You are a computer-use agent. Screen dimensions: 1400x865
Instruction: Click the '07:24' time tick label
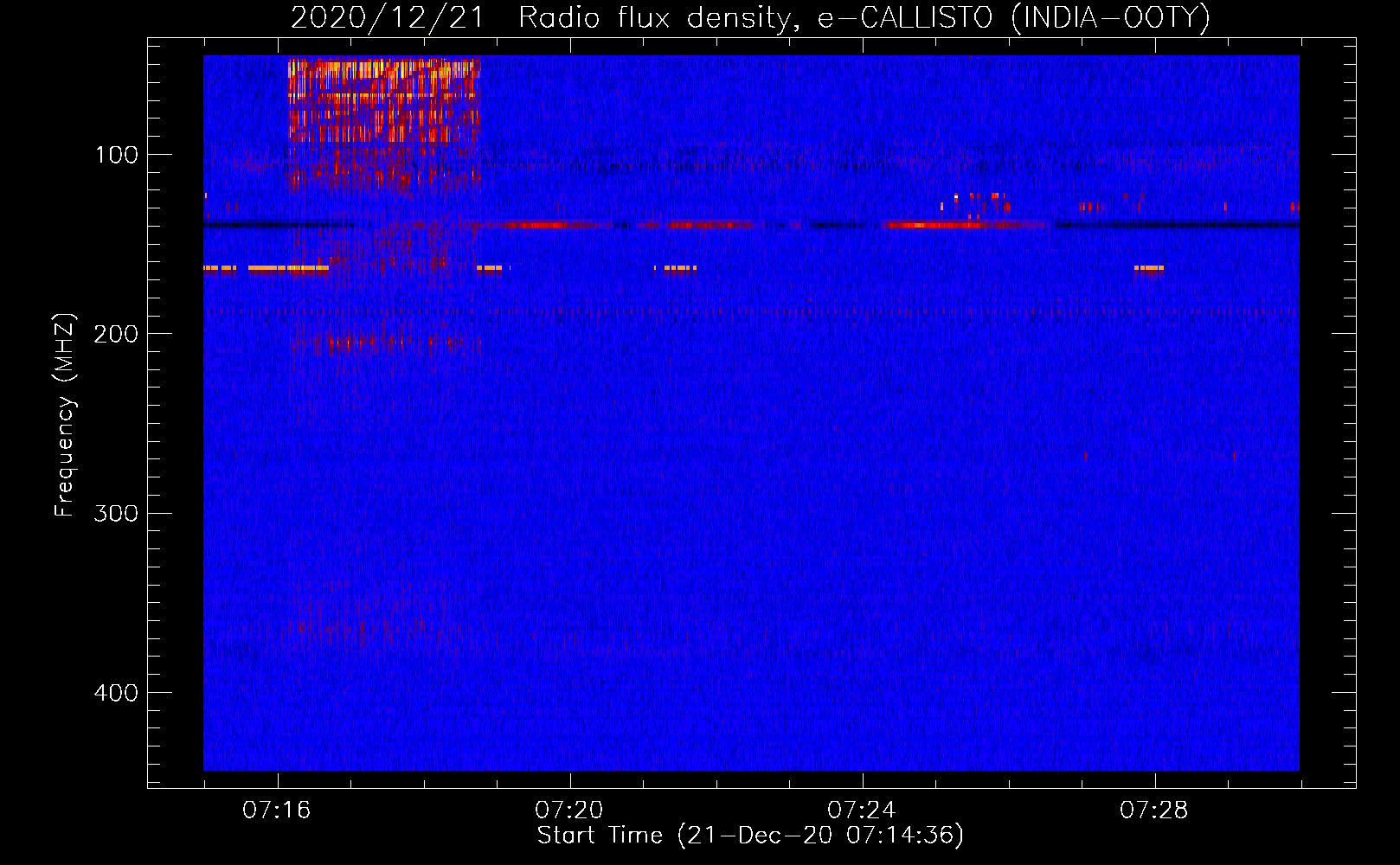pyautogui.click(x=862, y=811)
